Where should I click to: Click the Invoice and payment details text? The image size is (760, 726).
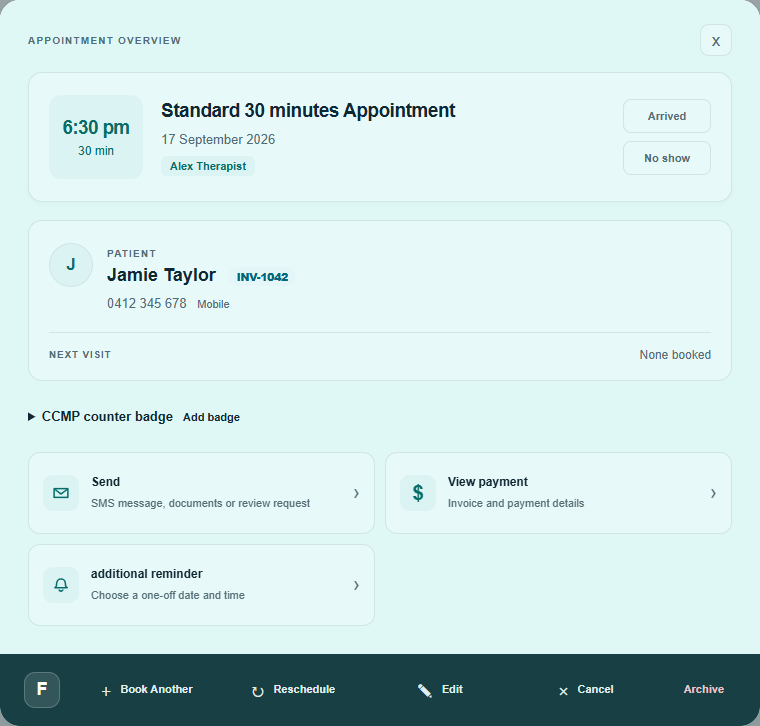click(516, 503)
